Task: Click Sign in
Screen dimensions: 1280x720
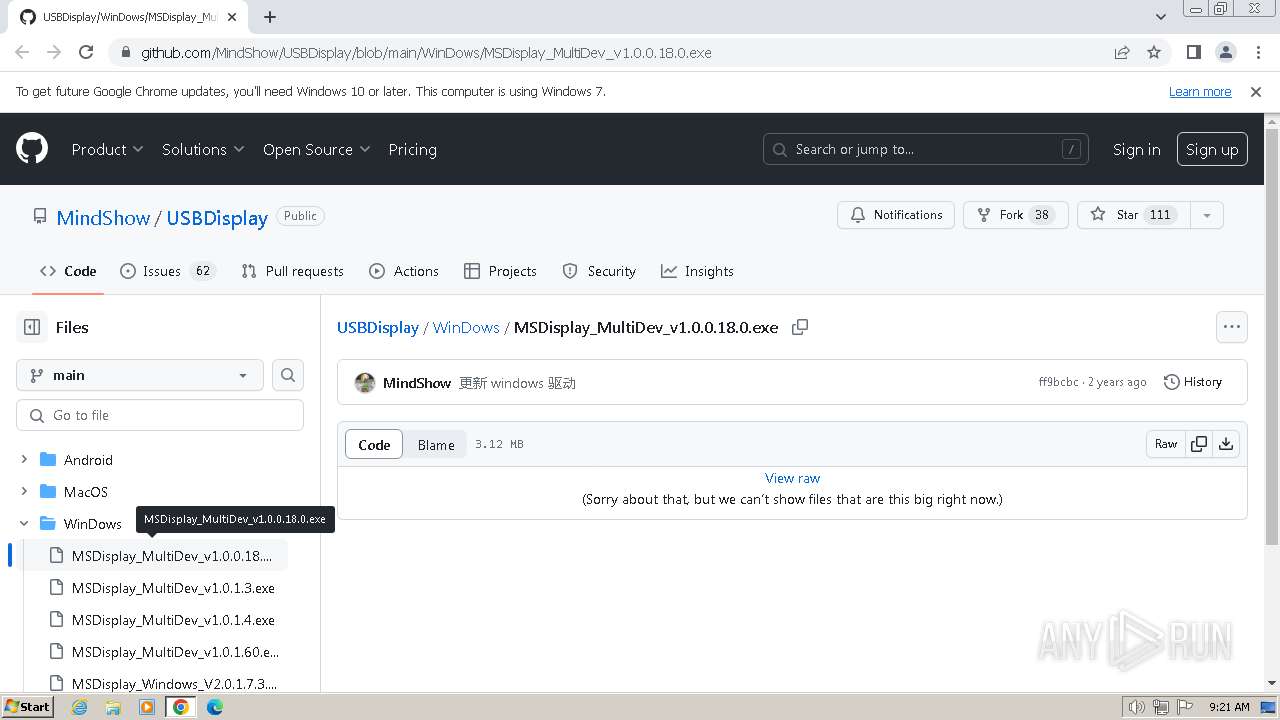Action: click(x=1136, y=149)
